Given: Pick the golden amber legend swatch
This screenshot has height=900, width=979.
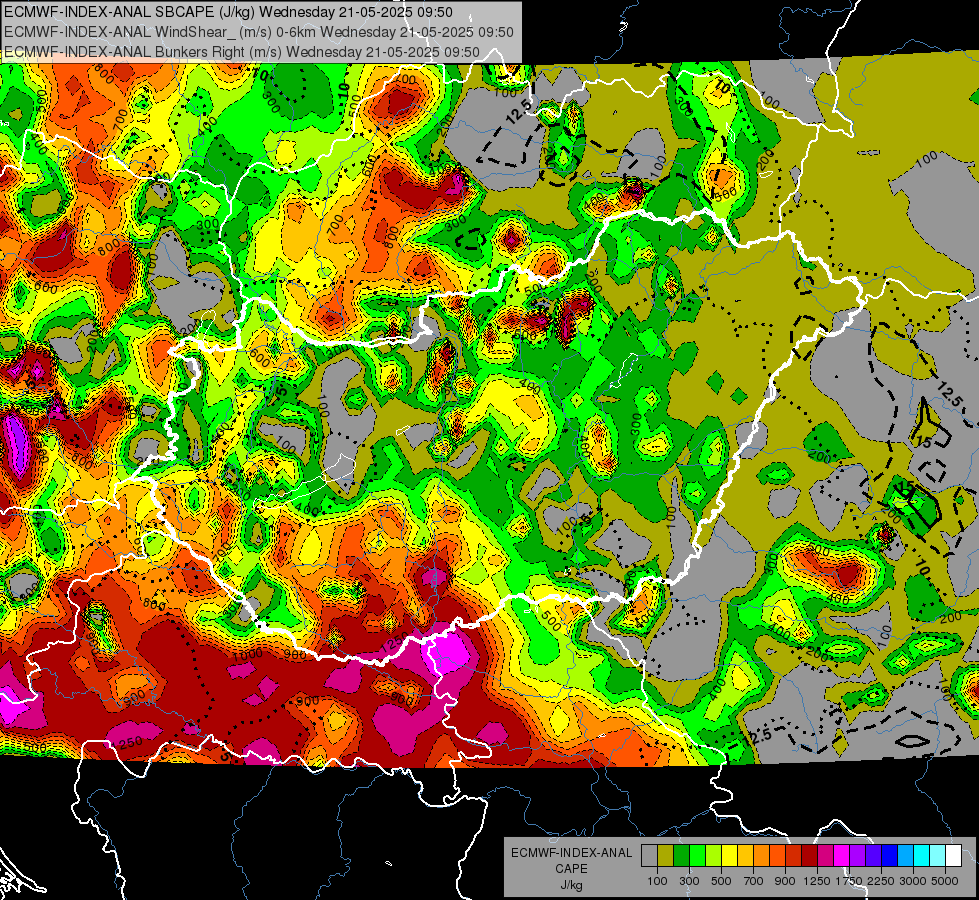Looking at the screenshot, I should (x=745, y=856).
